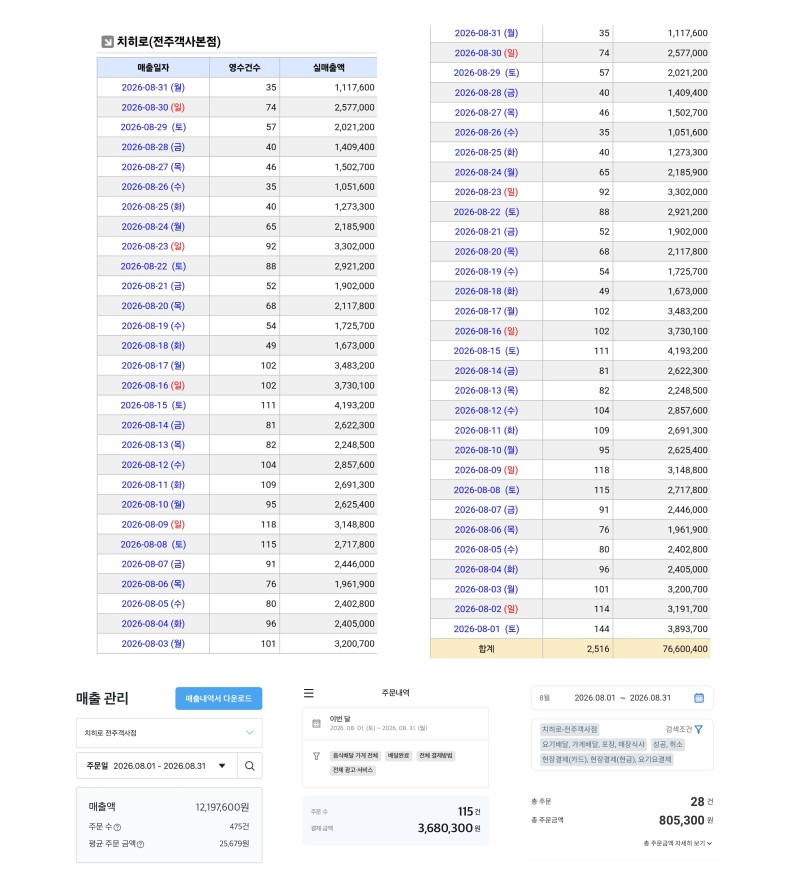Expand the 치히로 전주객사점 store dropdown
The width and height of the screenshot is (800, 893).
point(249,732)
